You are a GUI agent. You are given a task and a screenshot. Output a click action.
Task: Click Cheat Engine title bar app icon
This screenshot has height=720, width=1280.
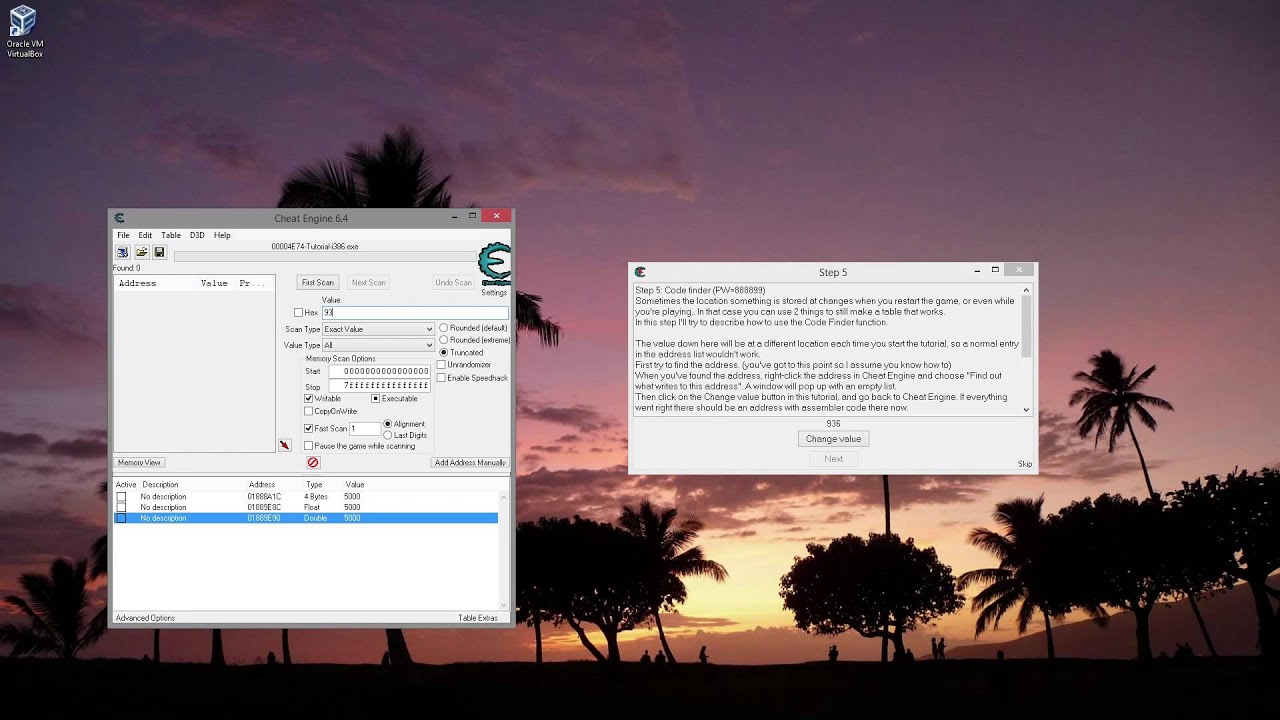119,217
